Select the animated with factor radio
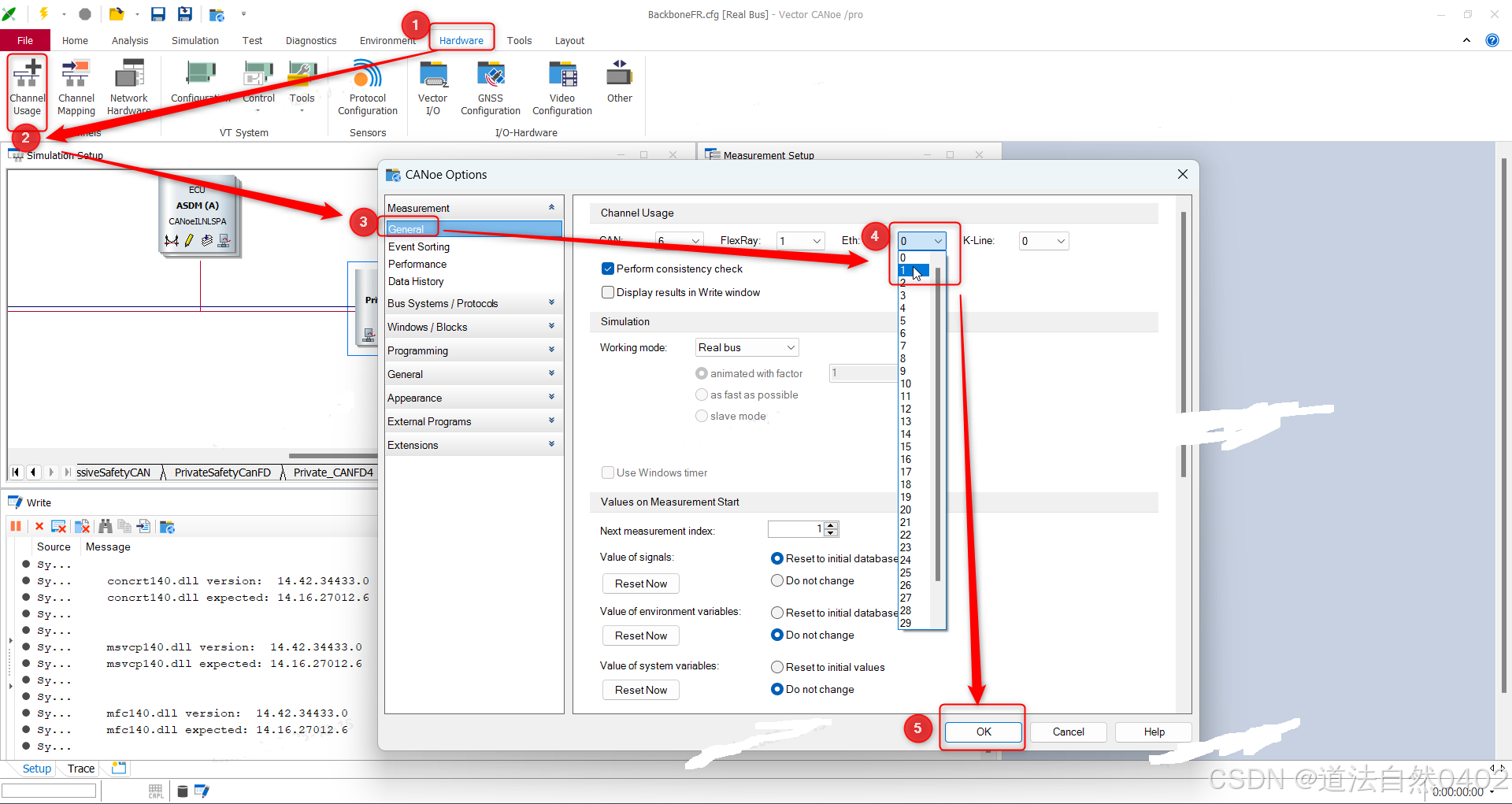Image resolution: width=1512 pixels, height=804 pixels. pos(701,373)
